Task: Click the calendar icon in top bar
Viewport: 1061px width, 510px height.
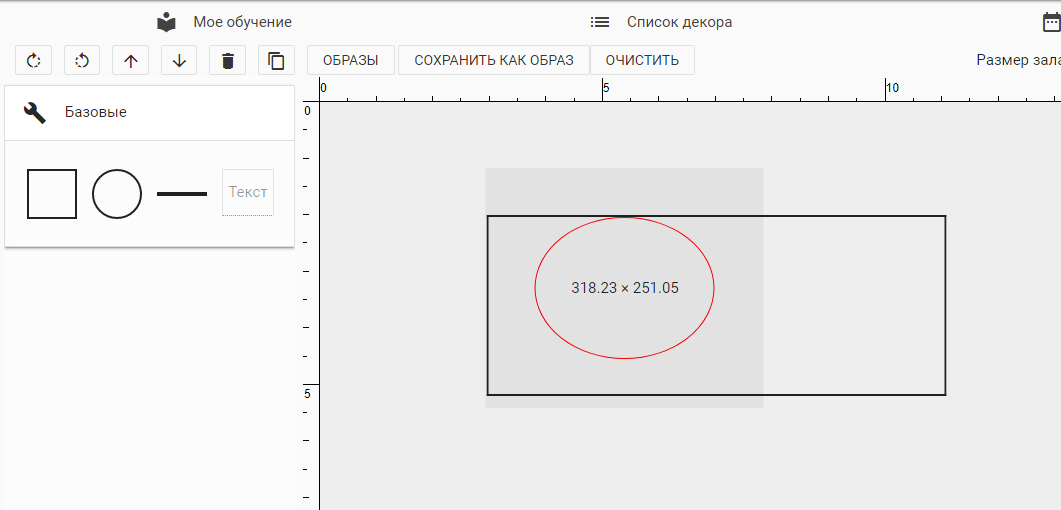Action: click(x=1051, y=22)
